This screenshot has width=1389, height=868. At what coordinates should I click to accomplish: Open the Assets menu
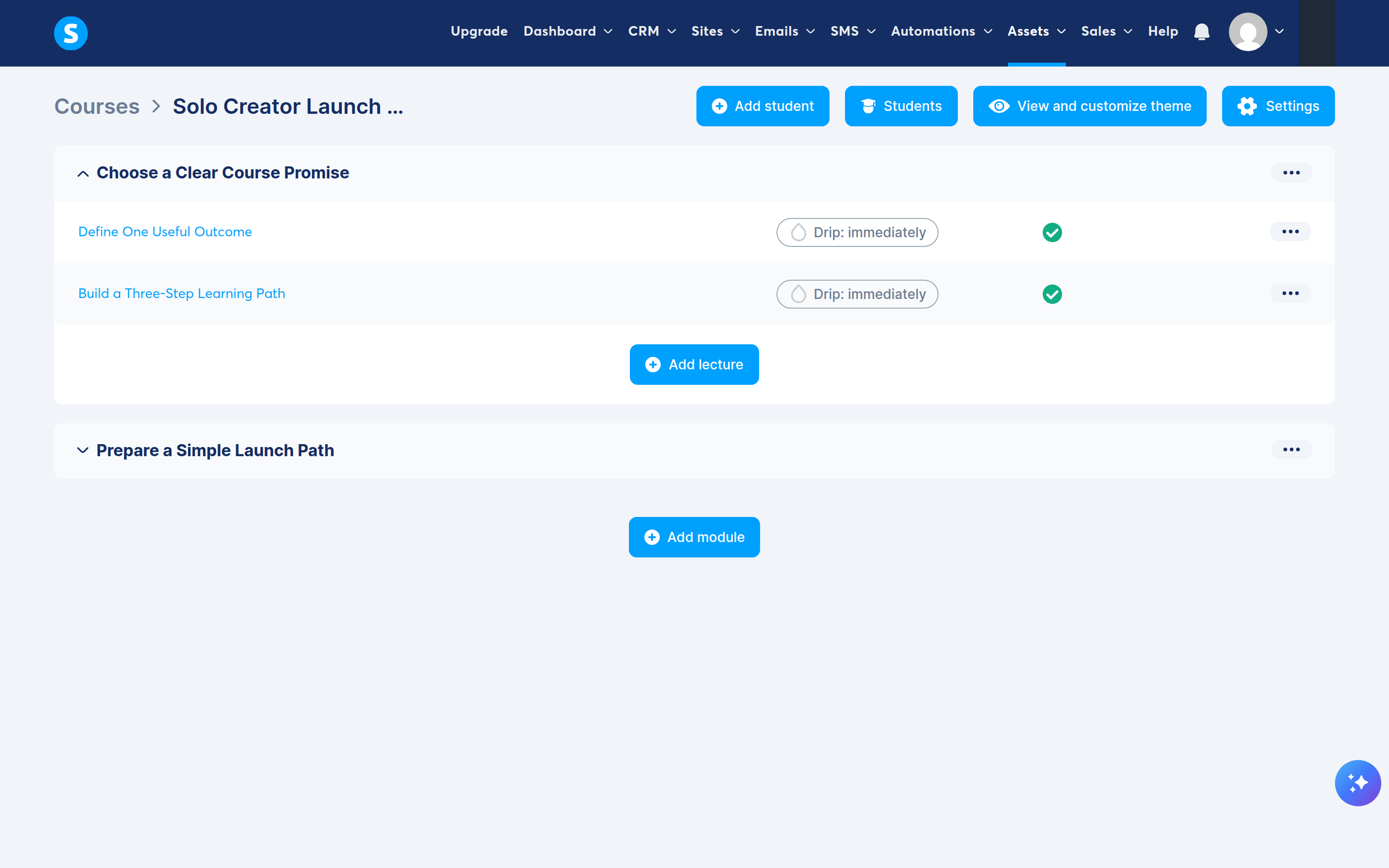[x=1036, y=31]
